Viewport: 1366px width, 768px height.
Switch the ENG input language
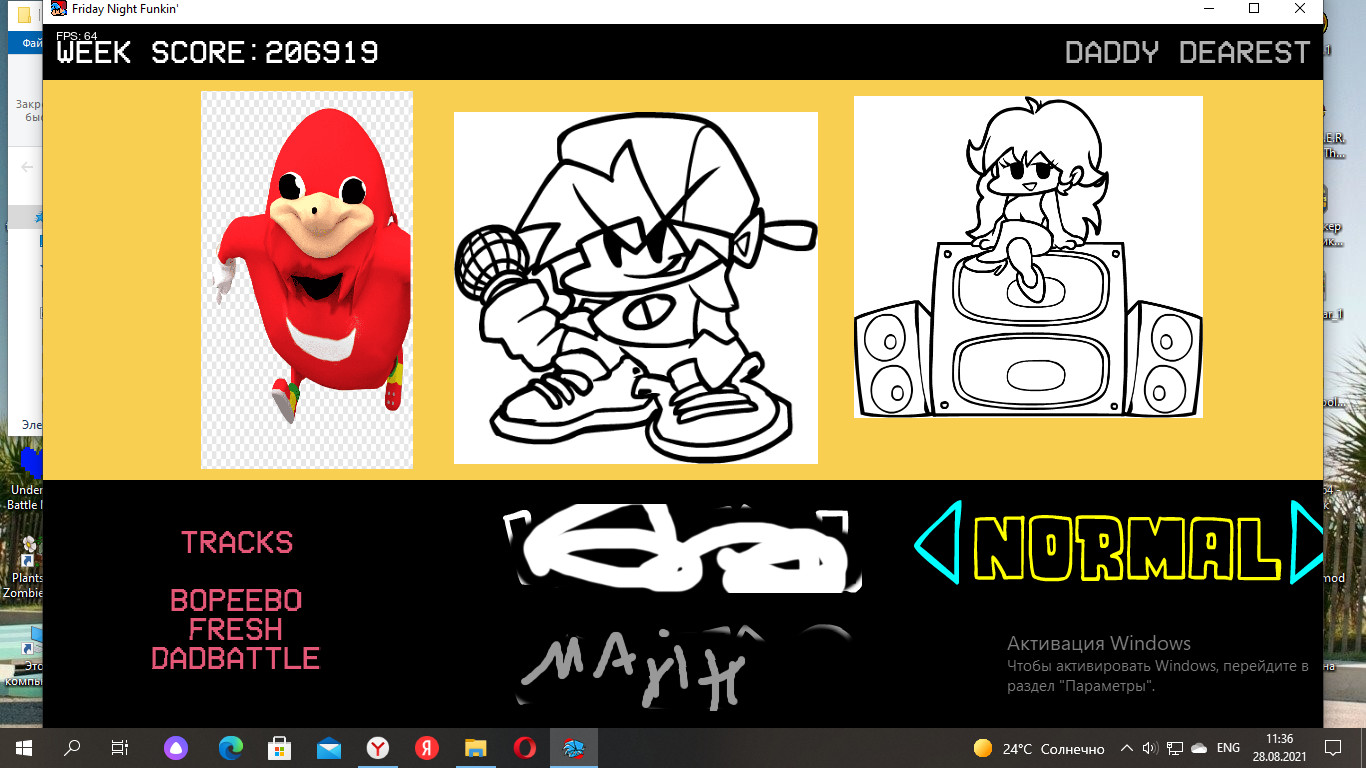tap(1228, 748)
